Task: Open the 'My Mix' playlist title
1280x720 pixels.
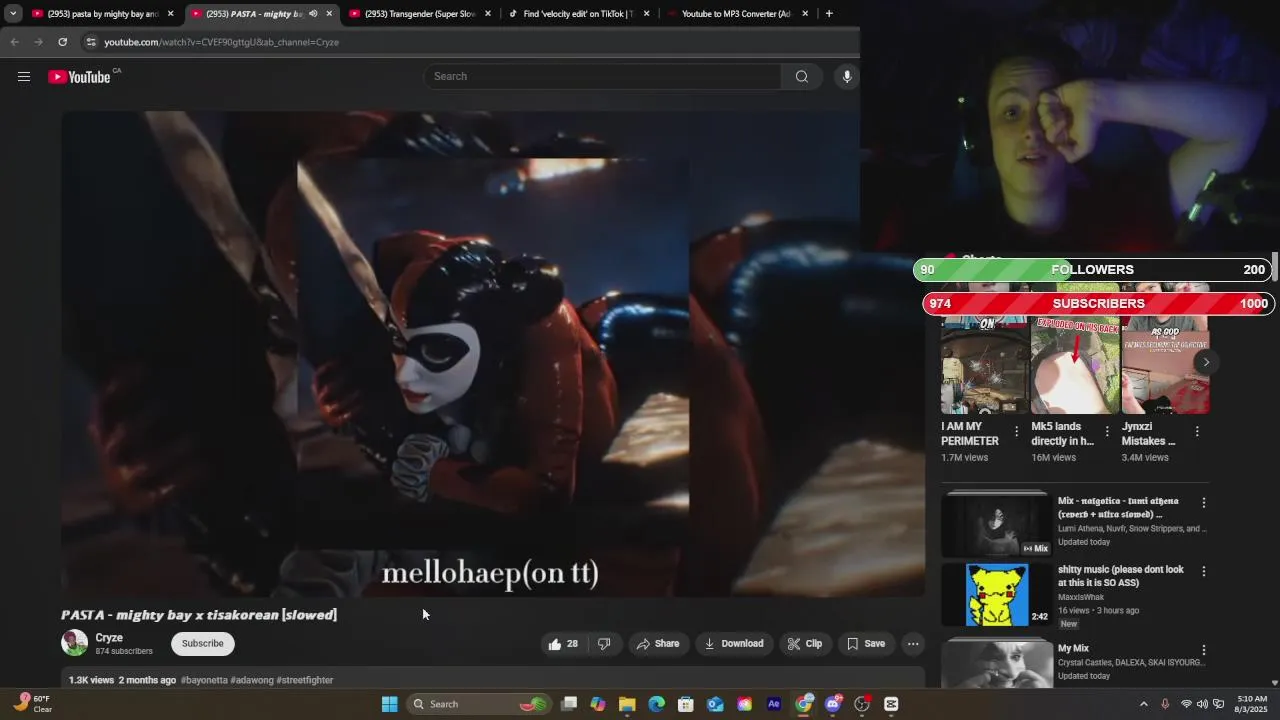Action: tap(1073, 649)
